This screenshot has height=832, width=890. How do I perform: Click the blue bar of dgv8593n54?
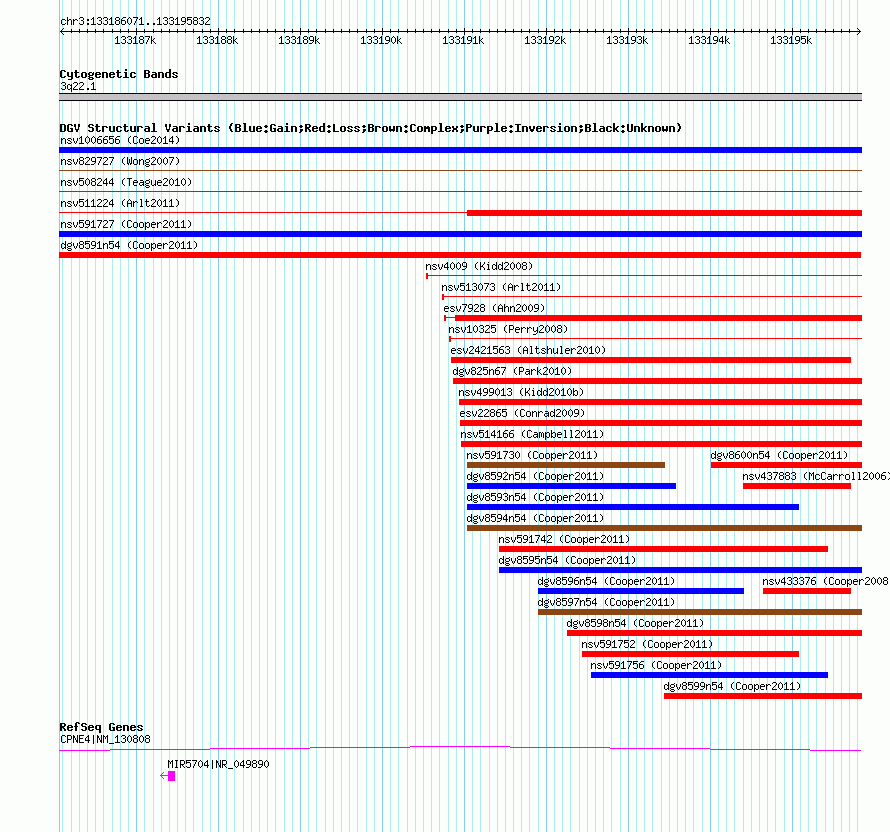(x=633, y=507)
